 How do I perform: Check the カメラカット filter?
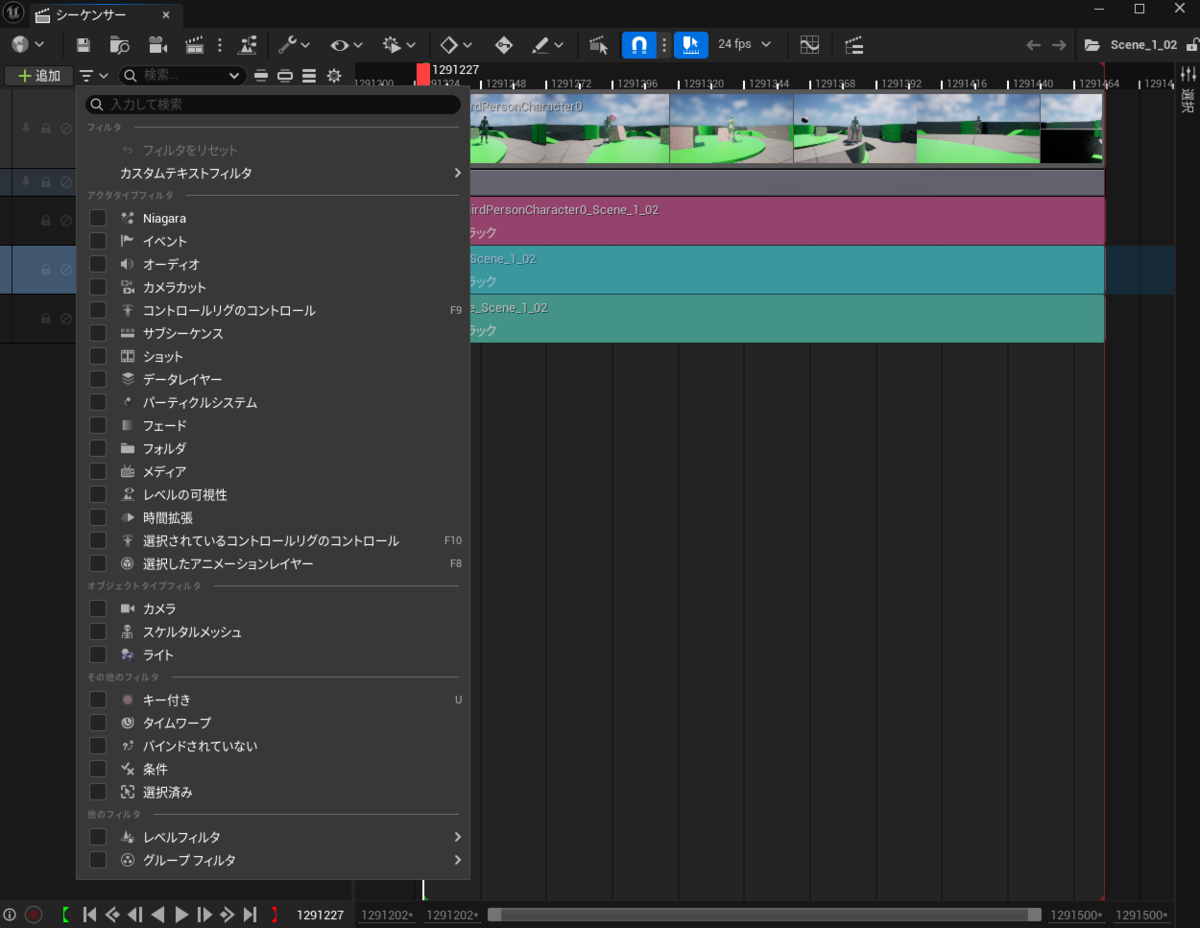(x=98, y=287)
